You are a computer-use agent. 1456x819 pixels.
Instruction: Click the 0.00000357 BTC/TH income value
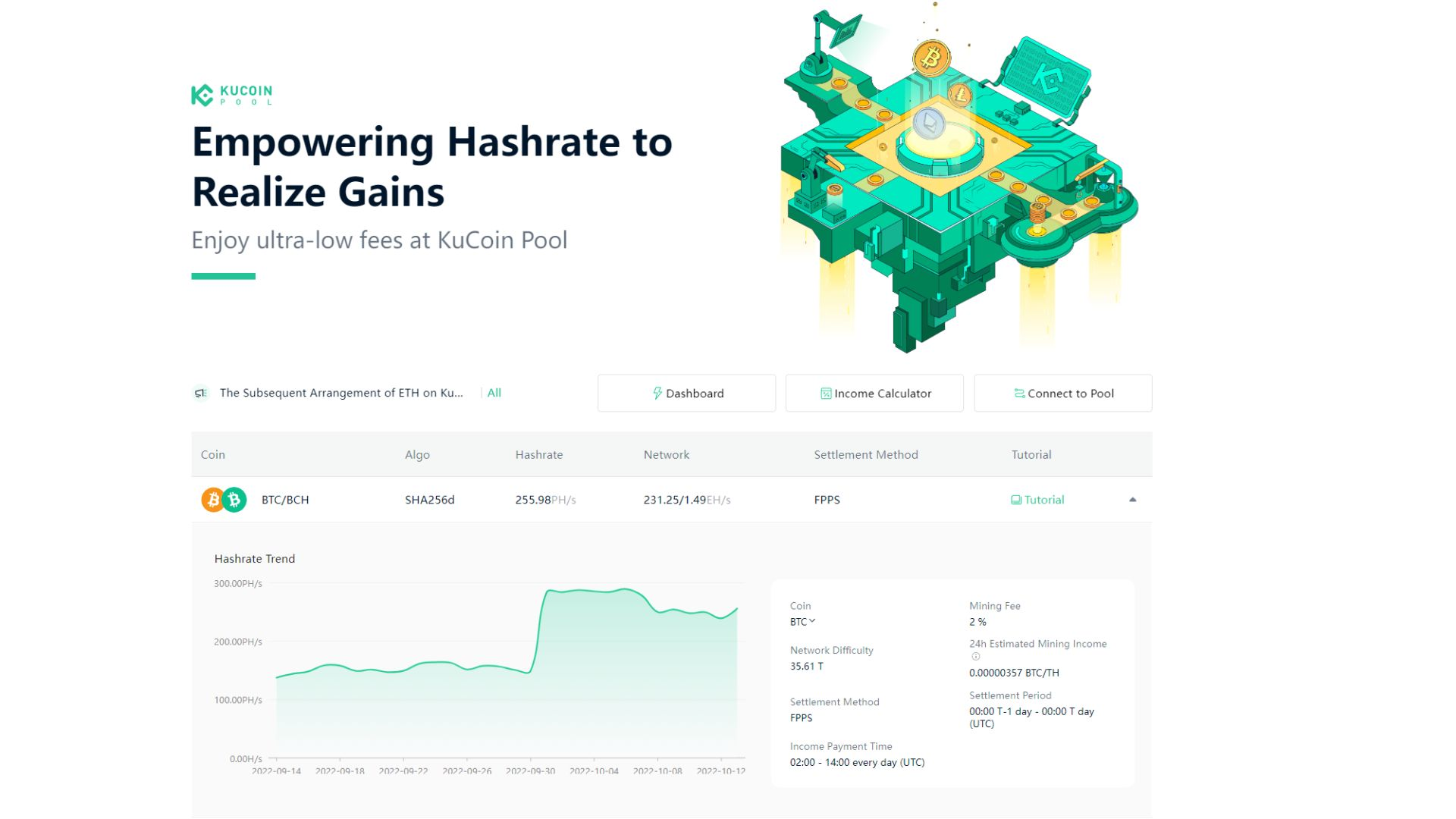(1014, 673)
